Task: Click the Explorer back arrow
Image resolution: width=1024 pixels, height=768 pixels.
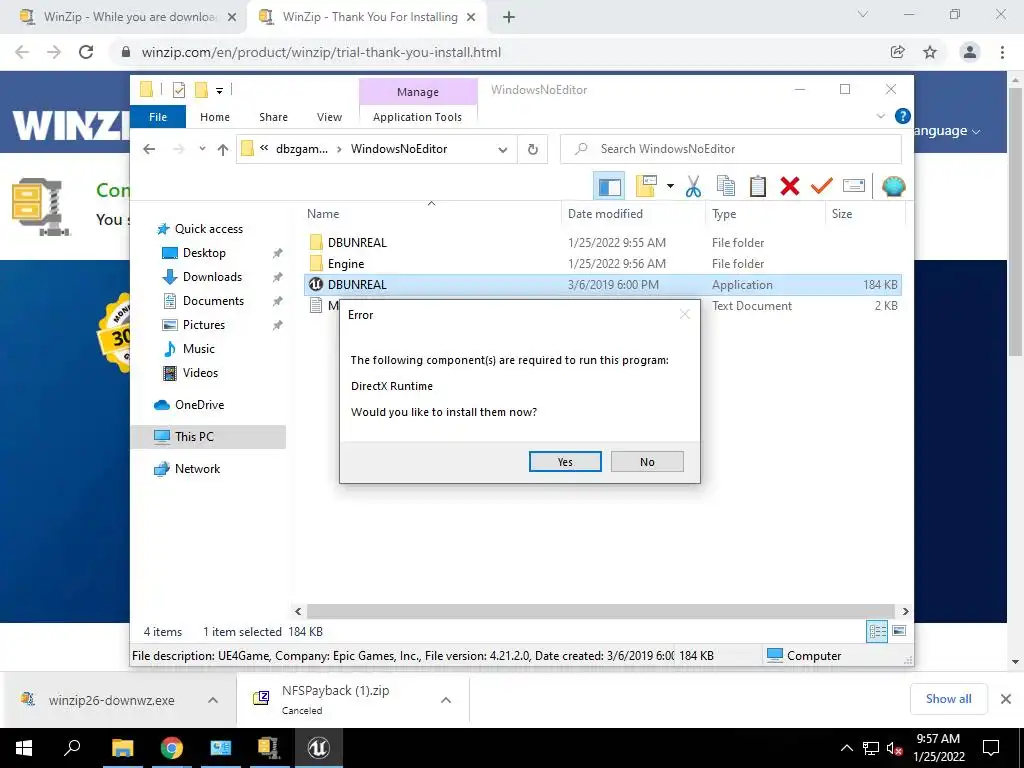Action: pos(149,150)
